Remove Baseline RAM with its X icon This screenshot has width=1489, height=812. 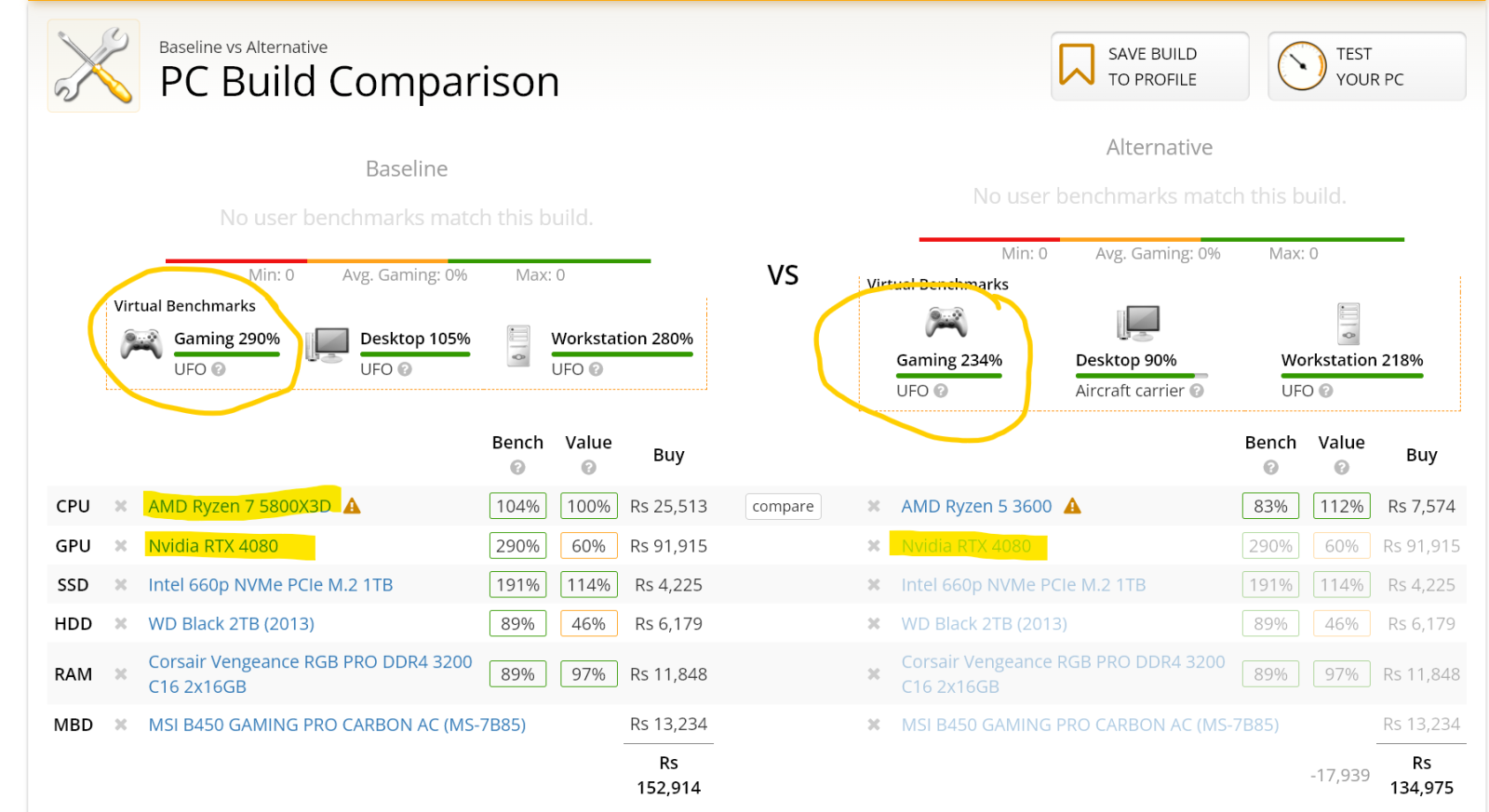pos(120,674)
